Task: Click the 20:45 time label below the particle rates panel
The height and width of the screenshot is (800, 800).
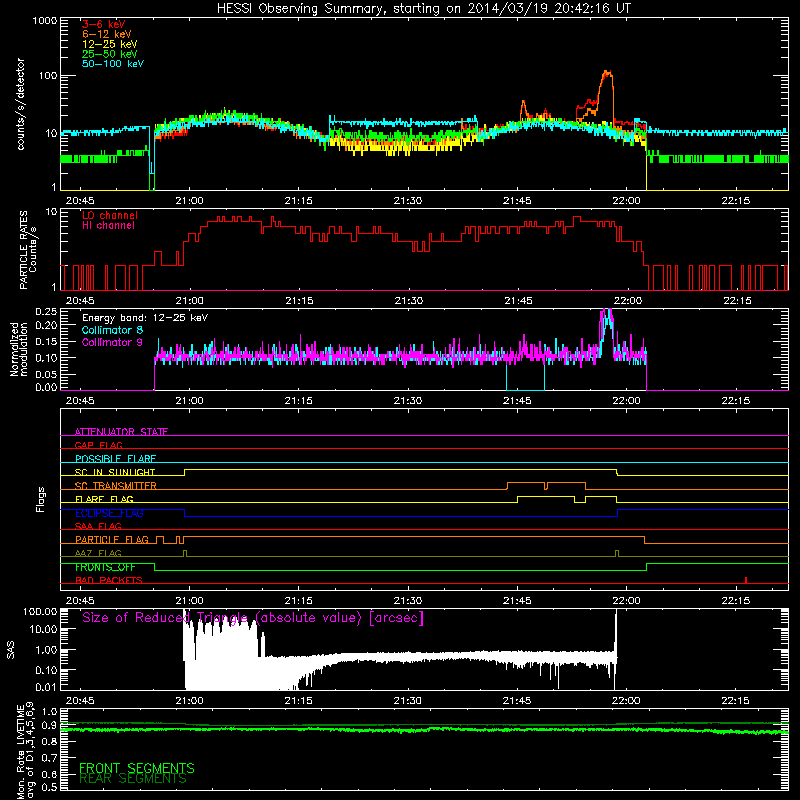Action: coord(80,301)
